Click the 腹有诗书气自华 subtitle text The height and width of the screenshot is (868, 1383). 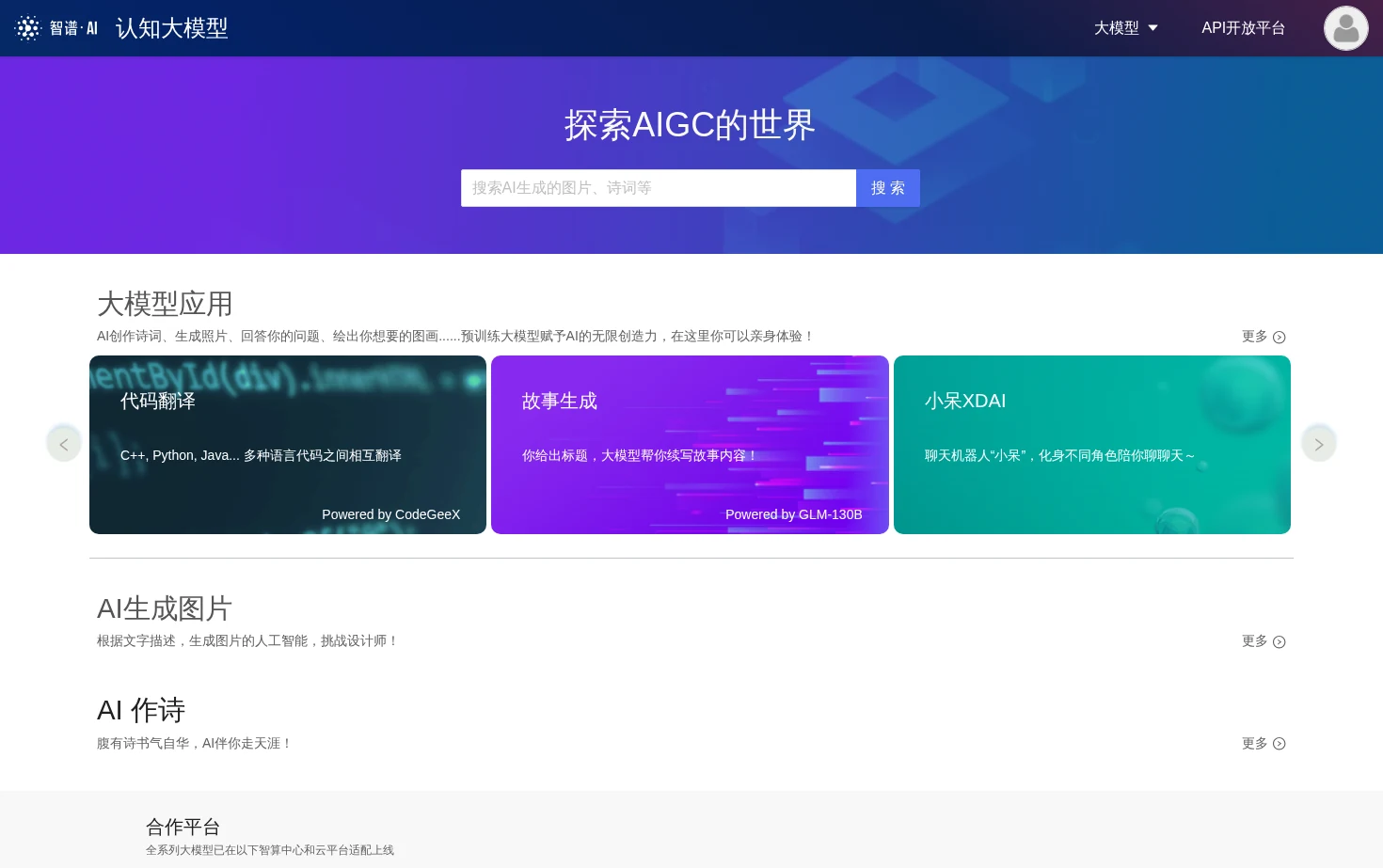195,743
